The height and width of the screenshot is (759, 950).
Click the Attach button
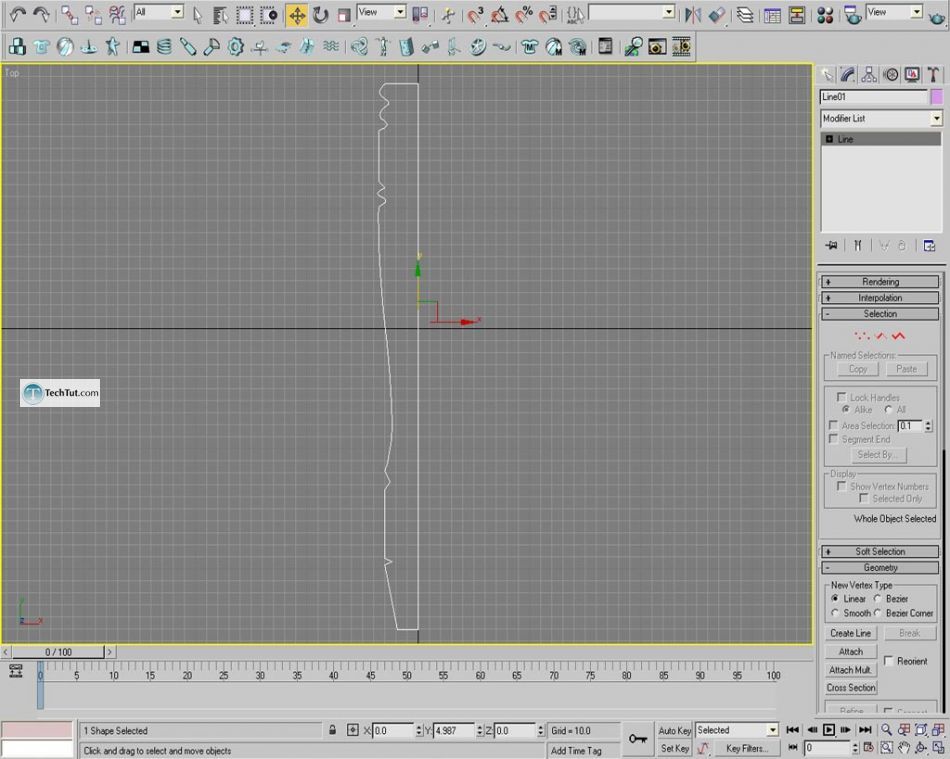851,652
